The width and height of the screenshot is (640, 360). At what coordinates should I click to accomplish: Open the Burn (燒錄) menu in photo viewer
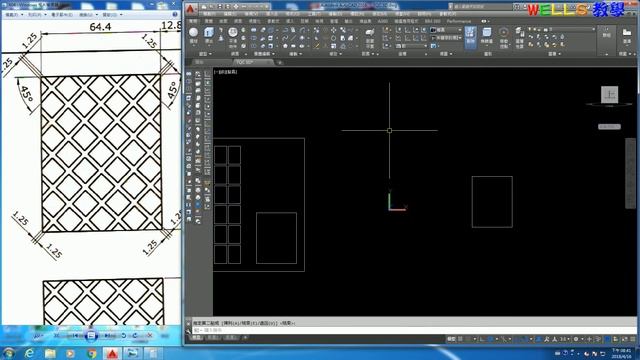[88, 15]
